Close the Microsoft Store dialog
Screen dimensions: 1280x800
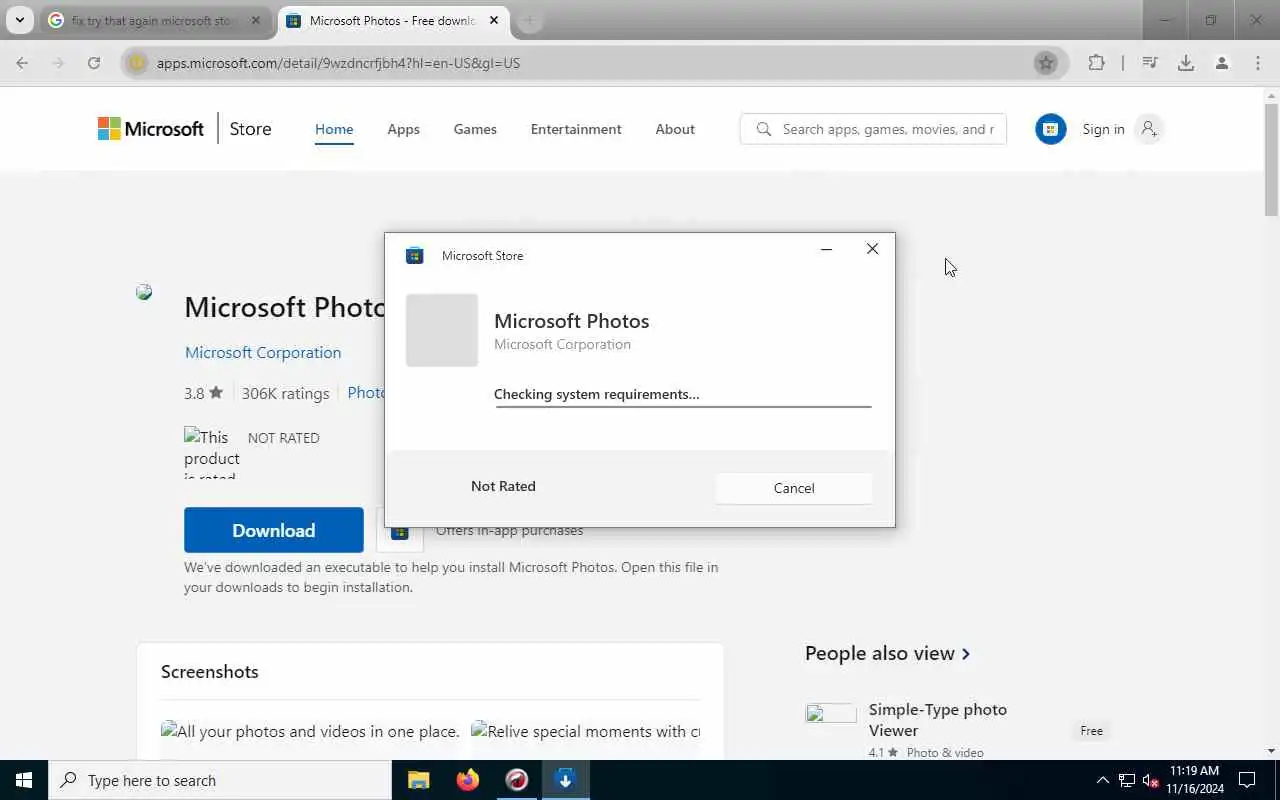872,249
